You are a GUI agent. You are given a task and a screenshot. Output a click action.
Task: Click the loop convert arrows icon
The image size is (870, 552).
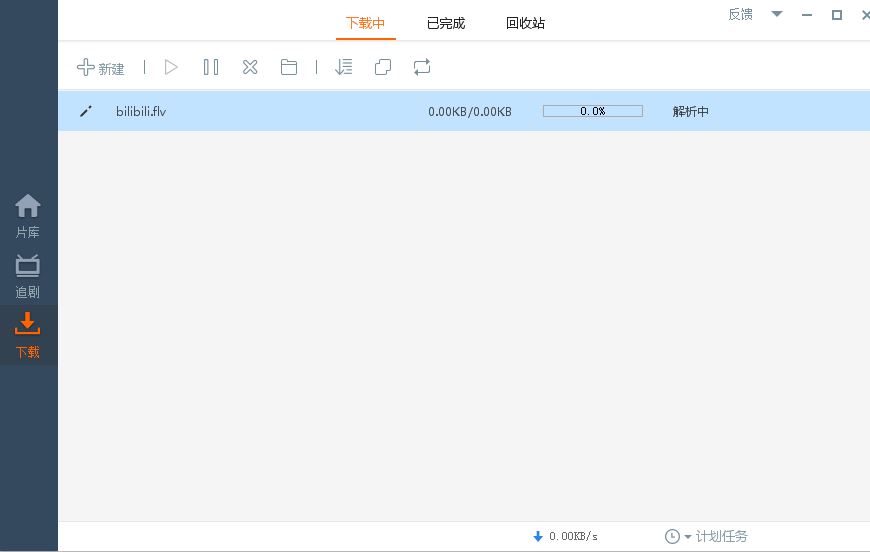422,67
